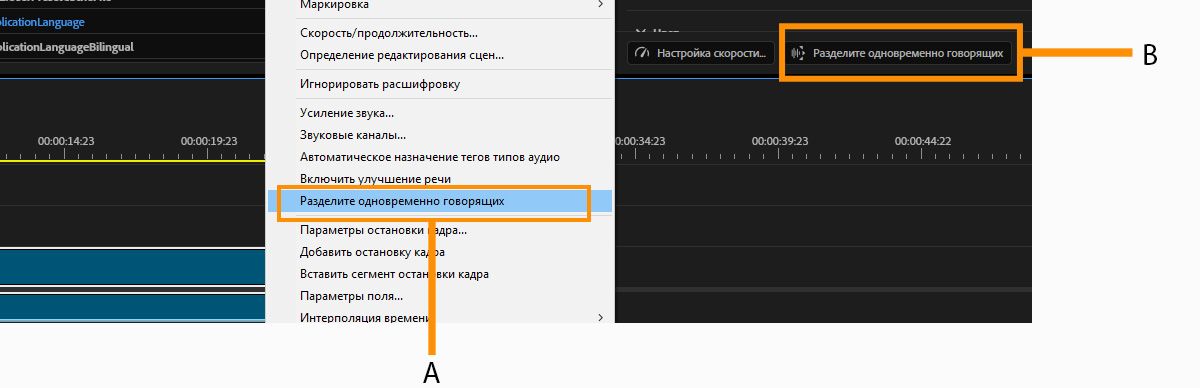Click the 00:00:14:23 timecode on ruler
Image resolution: width=1200 pixels, height=388 pixels.
click(66, 141)
